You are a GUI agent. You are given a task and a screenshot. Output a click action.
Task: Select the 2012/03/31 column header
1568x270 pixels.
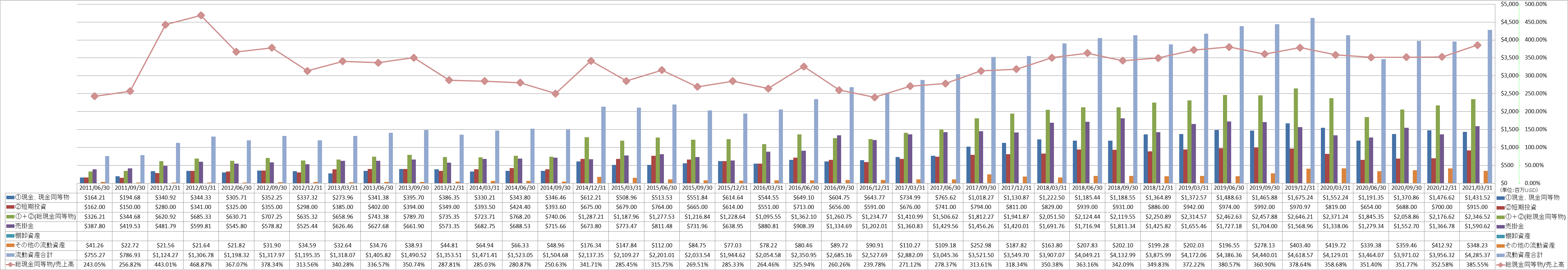coord(201,188)
